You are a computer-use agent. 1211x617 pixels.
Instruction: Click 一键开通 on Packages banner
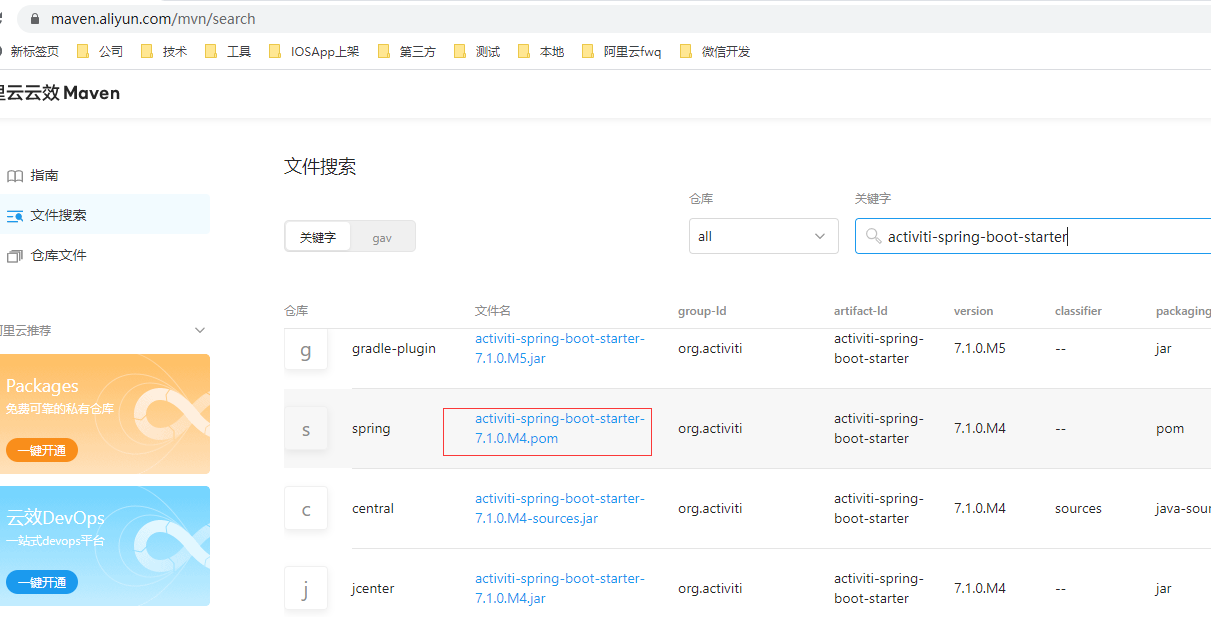coord(42,450)
